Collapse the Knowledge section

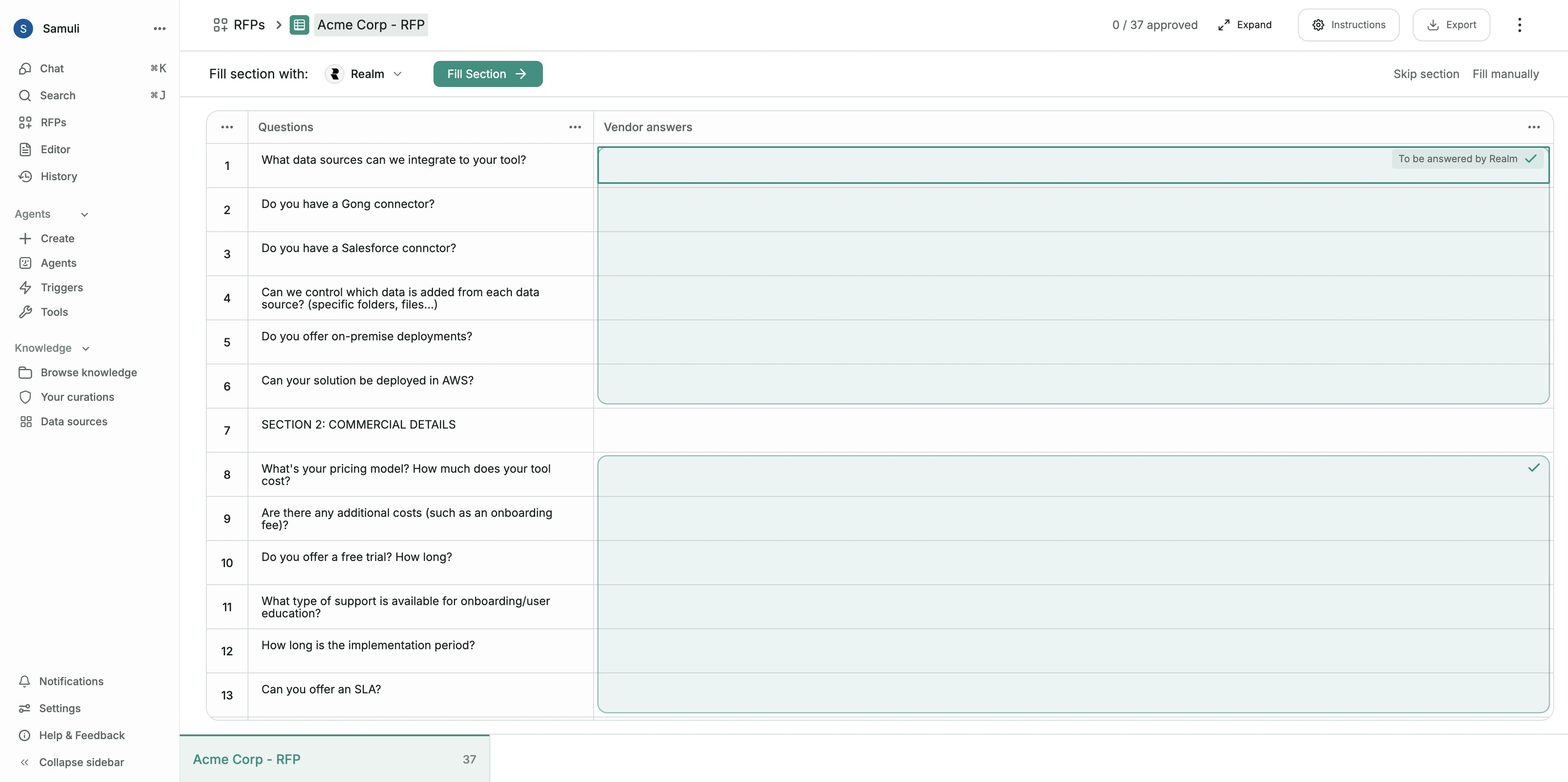point(85,348)
